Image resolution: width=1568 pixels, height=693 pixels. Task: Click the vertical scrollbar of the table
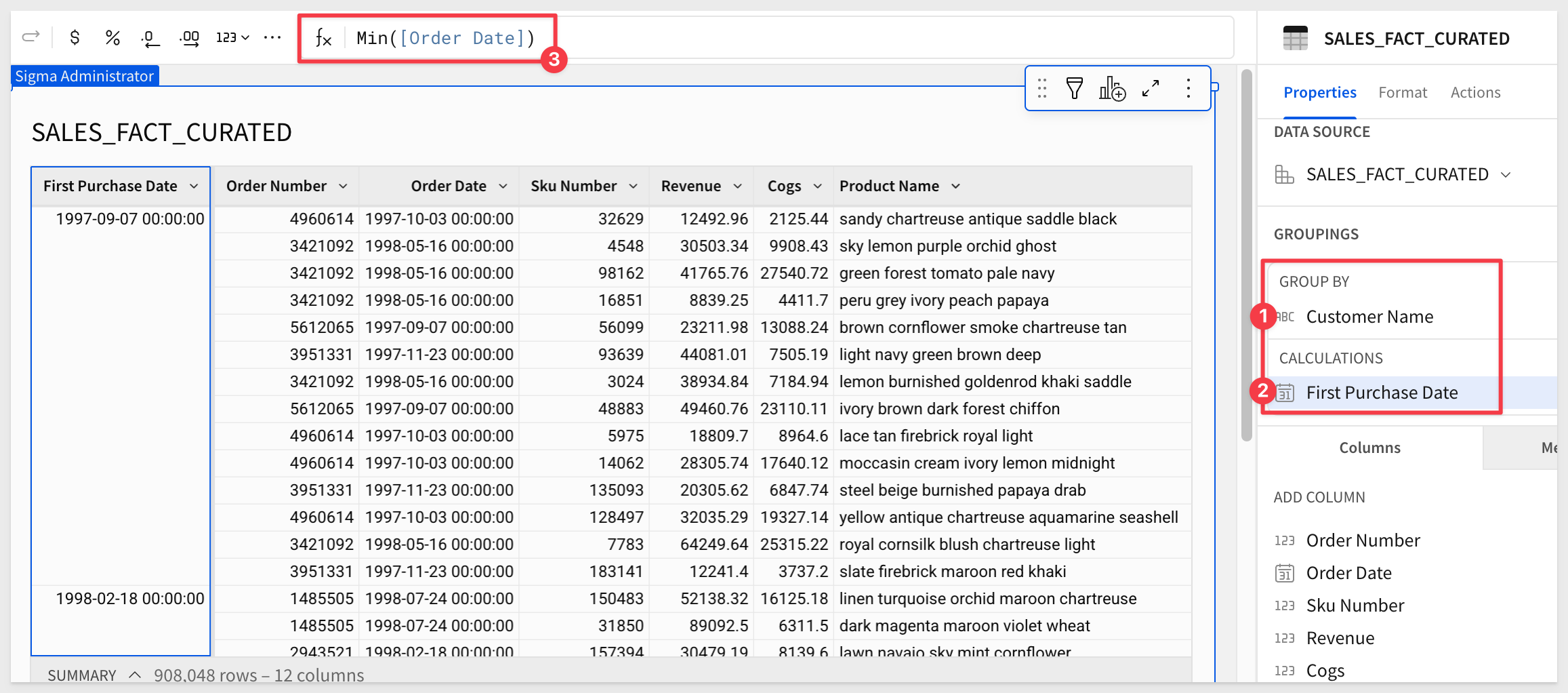(1246, 256)
